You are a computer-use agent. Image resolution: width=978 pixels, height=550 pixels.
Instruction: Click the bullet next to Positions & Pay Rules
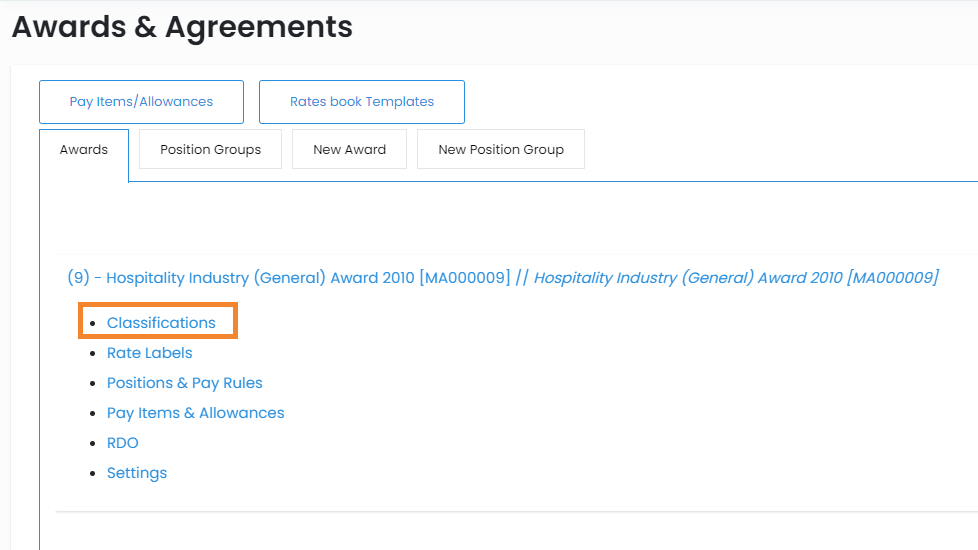(92, 384)
